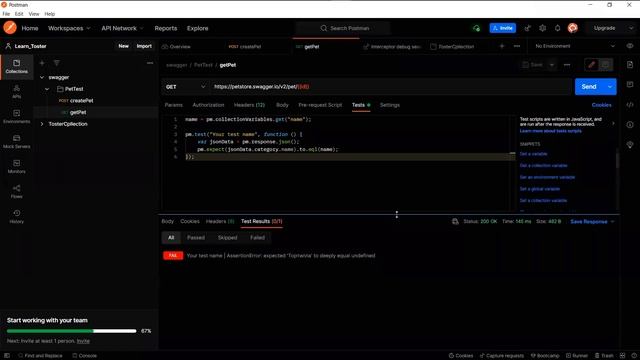Filter test results by Failed

click(257, 238)
